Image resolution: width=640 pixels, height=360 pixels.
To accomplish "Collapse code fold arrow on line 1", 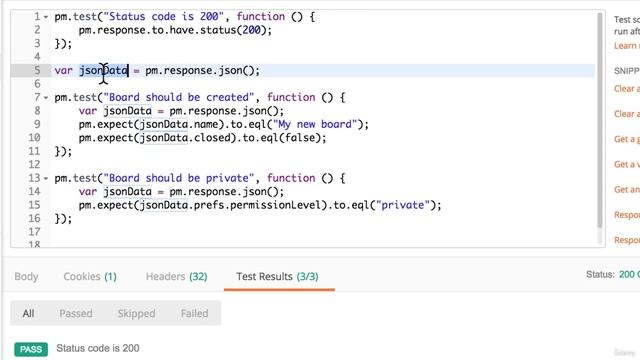I will tap(46, 17).
